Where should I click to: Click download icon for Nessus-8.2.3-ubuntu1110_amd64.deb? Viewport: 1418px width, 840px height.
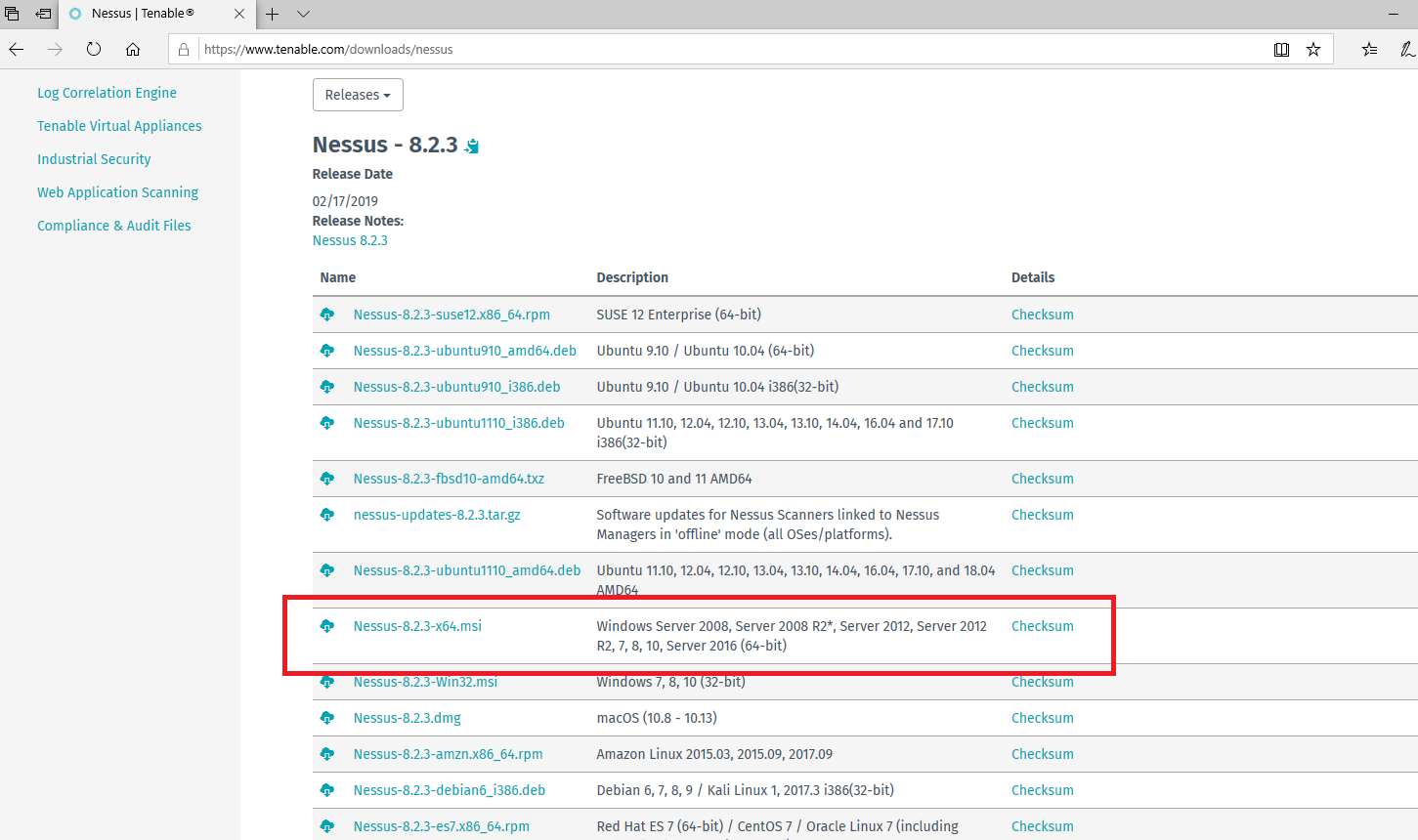(x=327, y=570)
